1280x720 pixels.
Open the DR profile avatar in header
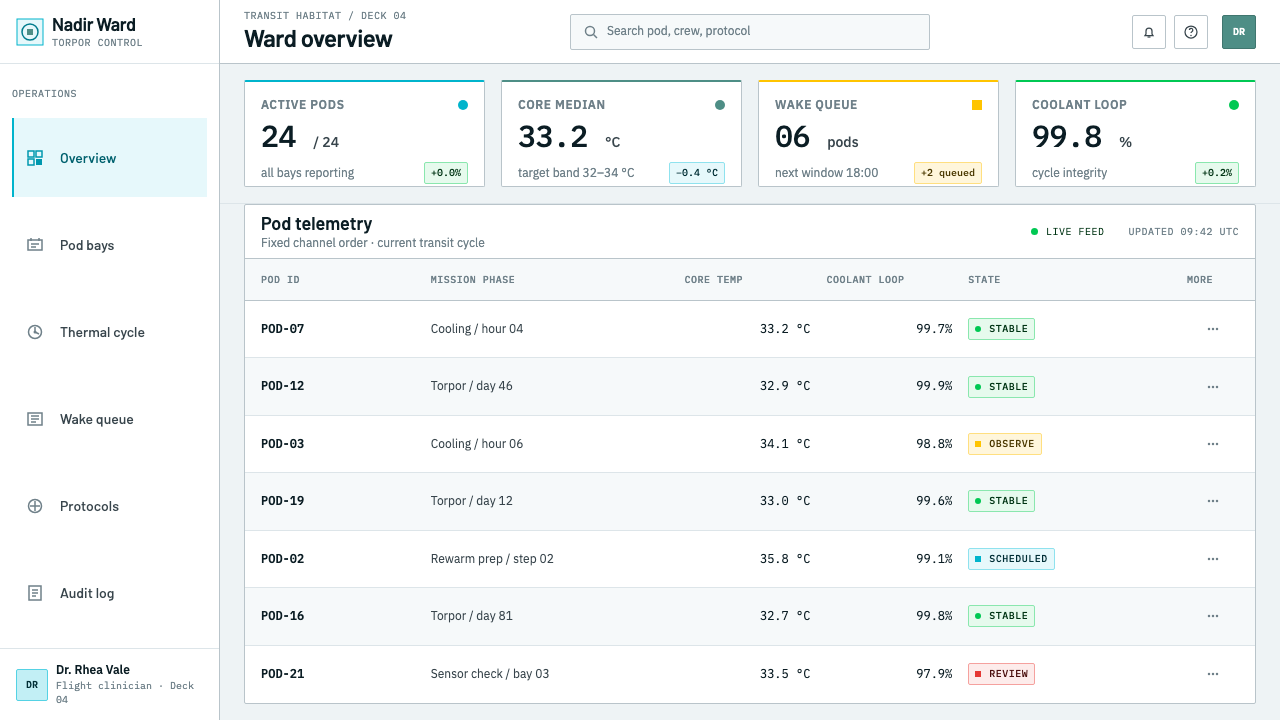point(1239,32)
